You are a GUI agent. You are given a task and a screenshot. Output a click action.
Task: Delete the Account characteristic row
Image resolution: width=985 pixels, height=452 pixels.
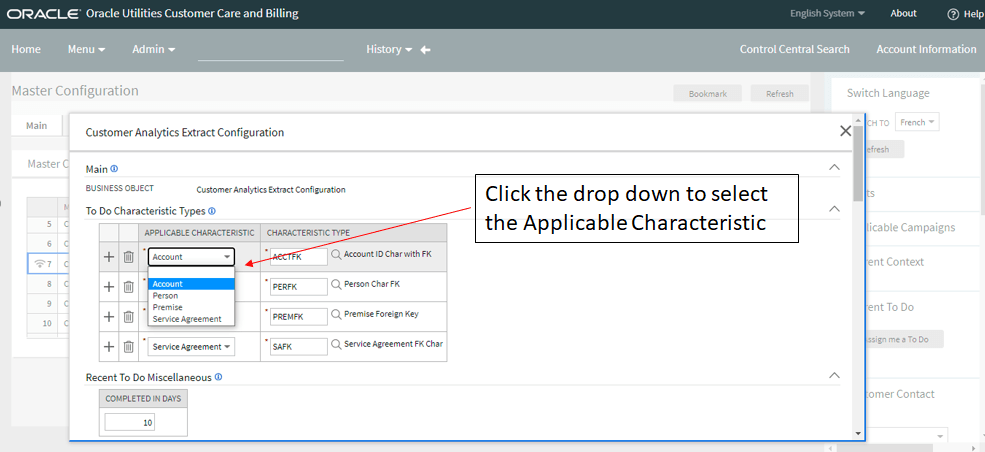click(x=128, y=257)
